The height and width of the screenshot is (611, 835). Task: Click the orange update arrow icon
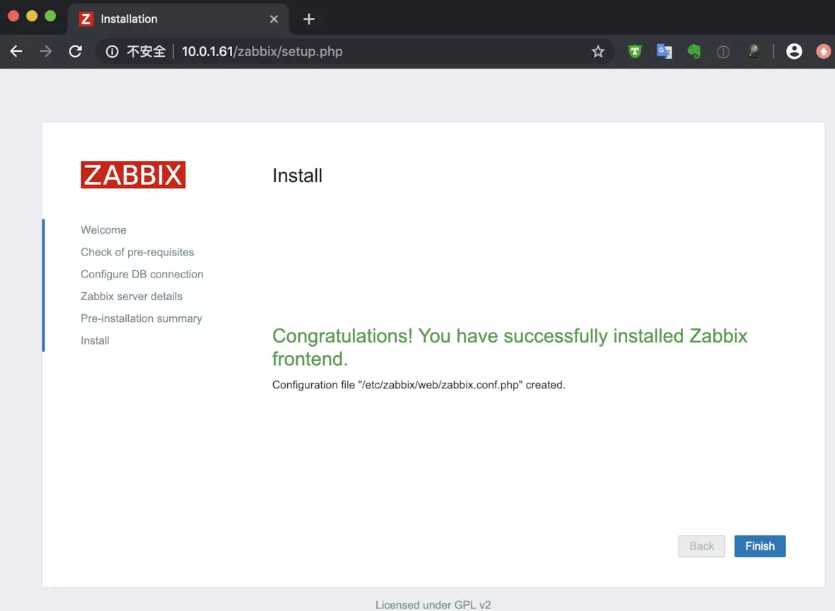pos(823,52)
